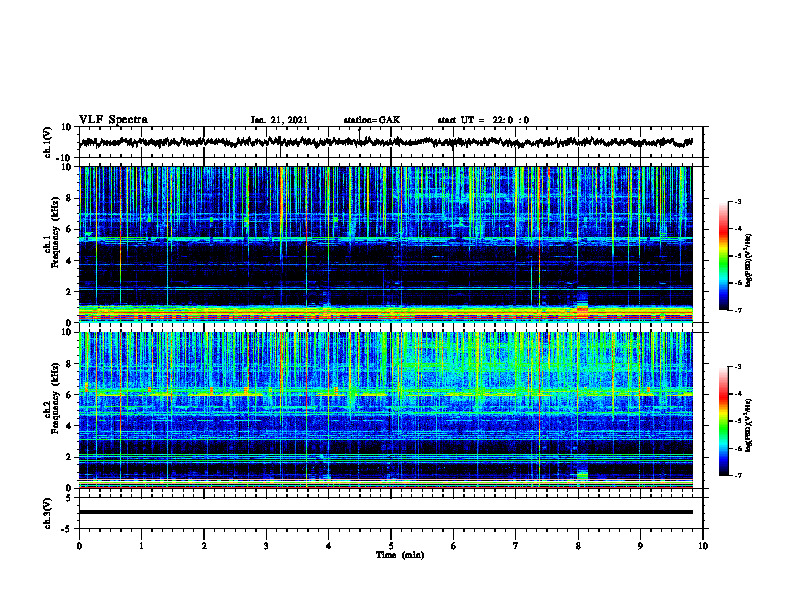
Task: Click the "station=GAK" header label
Action: pos(372,120)
